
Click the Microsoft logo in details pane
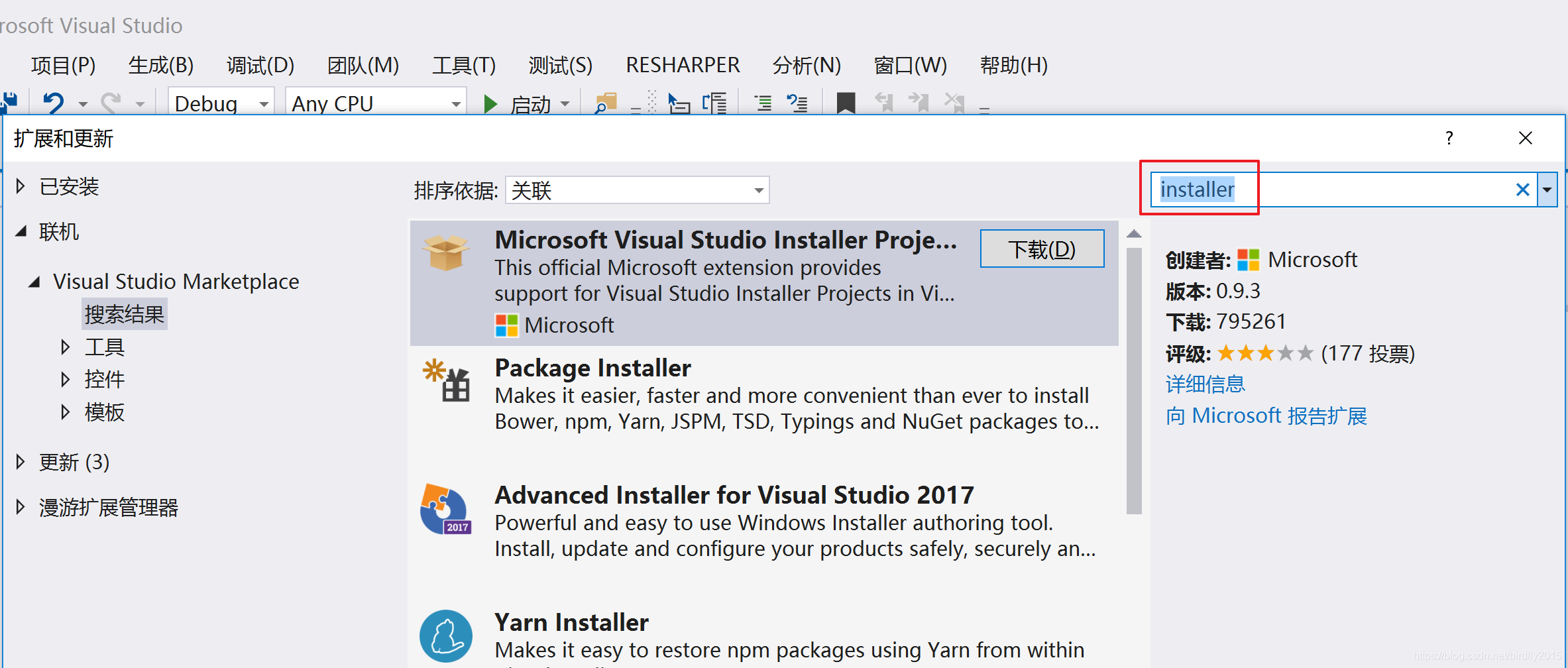(x=1249, y=260)
